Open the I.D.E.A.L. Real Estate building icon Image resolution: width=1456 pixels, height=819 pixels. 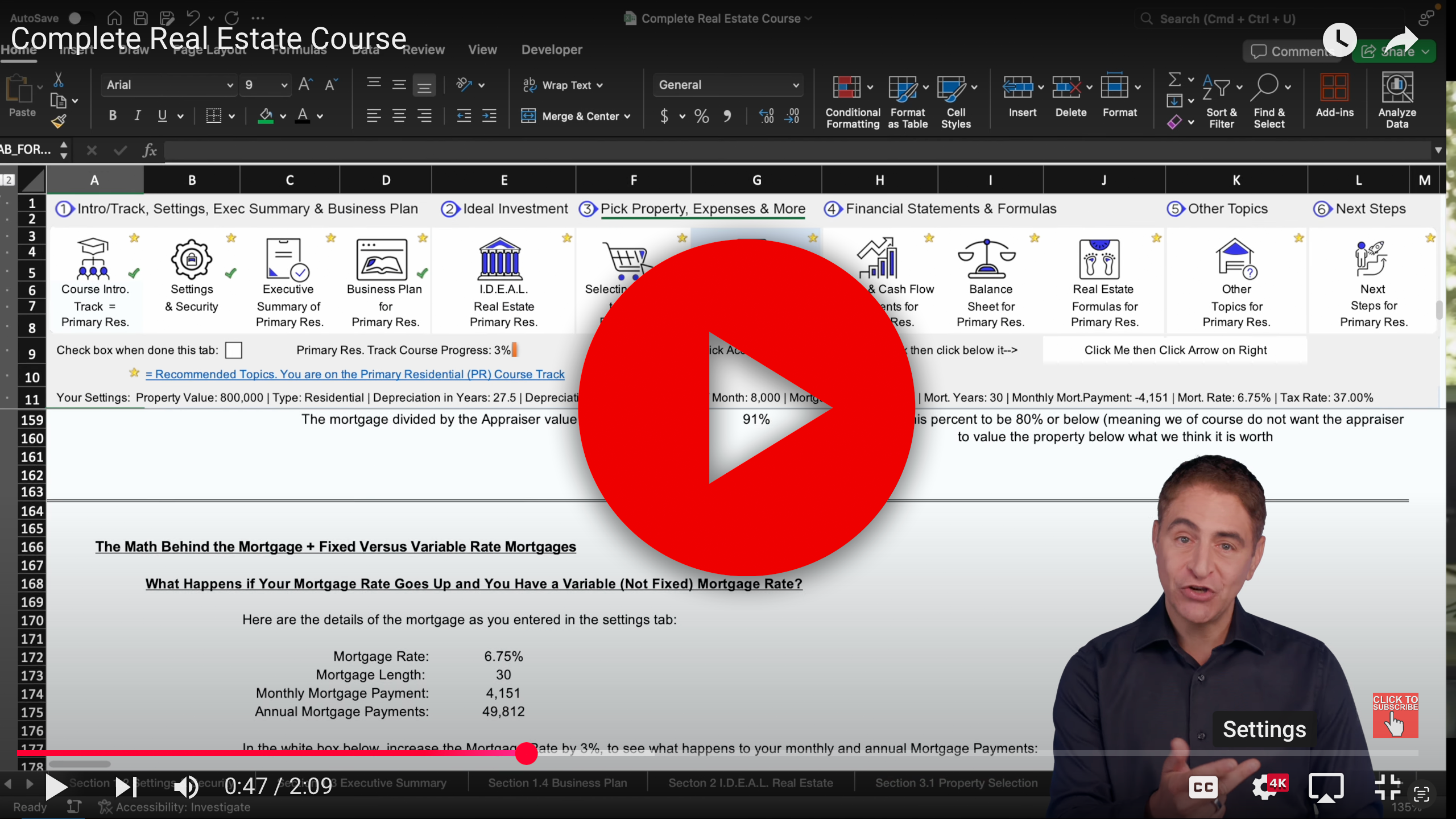500,258
